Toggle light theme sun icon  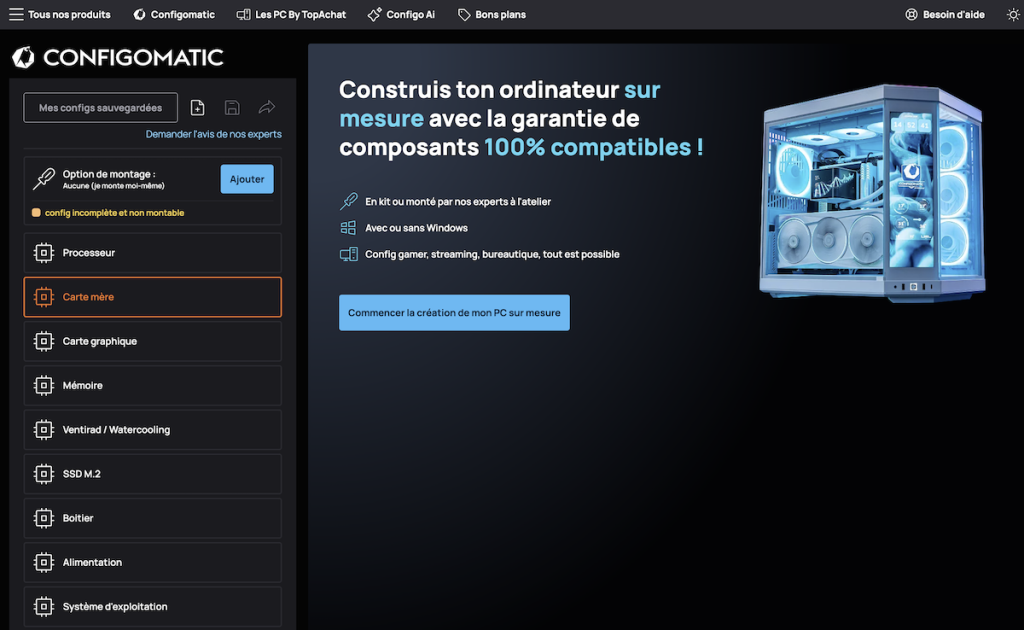1013,14
